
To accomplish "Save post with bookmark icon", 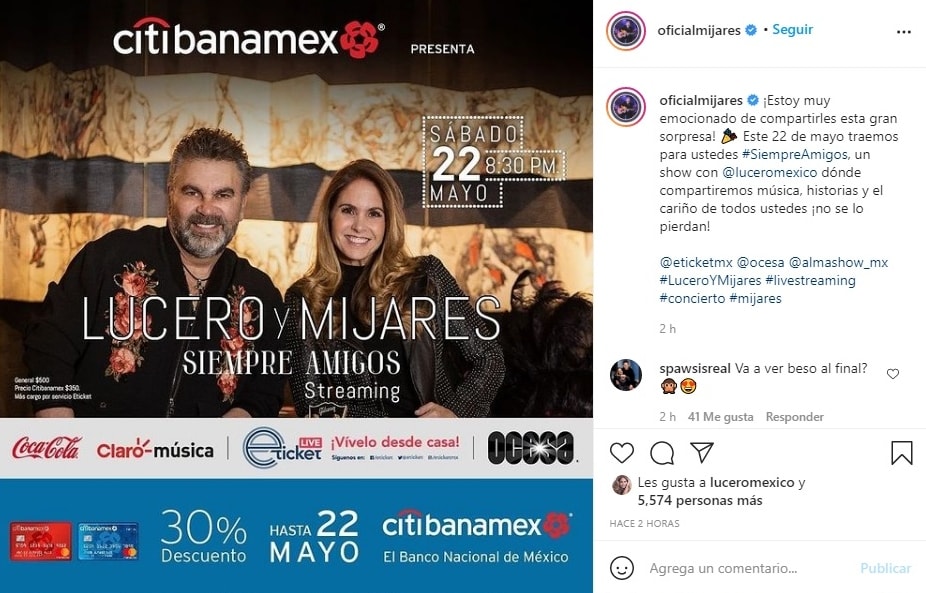I will coord(901,453).
